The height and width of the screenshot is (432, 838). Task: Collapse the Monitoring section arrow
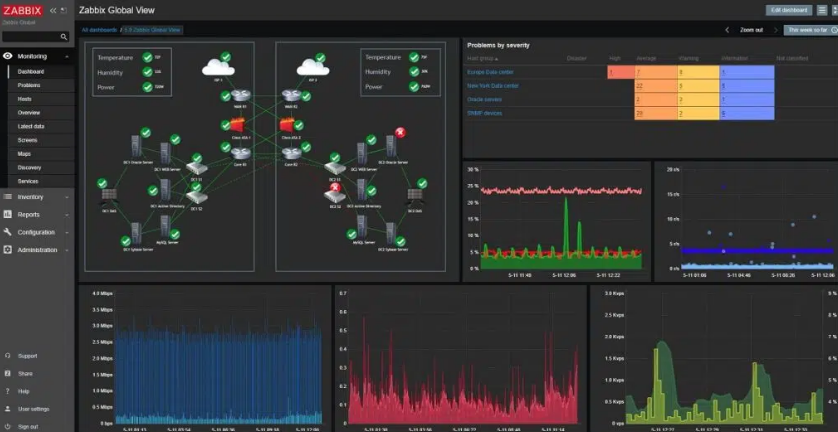[66, 56]
